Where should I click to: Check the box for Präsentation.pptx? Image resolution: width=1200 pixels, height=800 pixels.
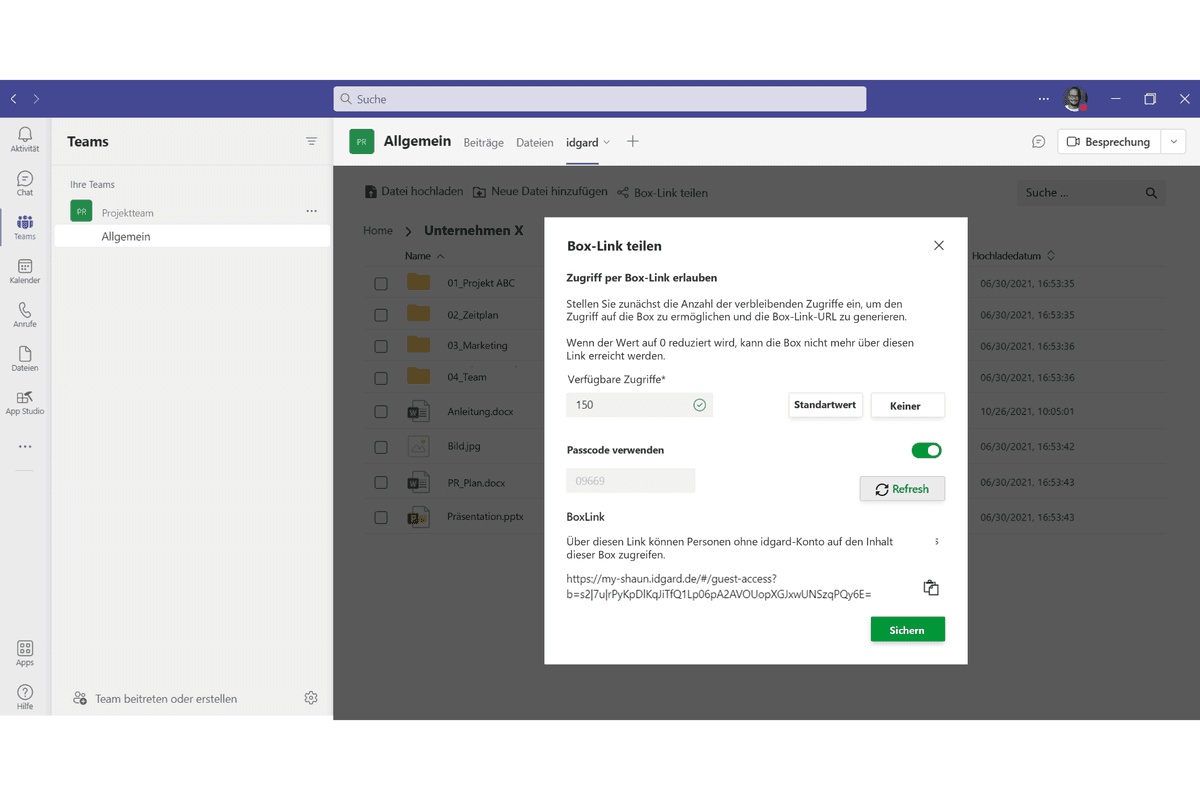pos(381,518)
